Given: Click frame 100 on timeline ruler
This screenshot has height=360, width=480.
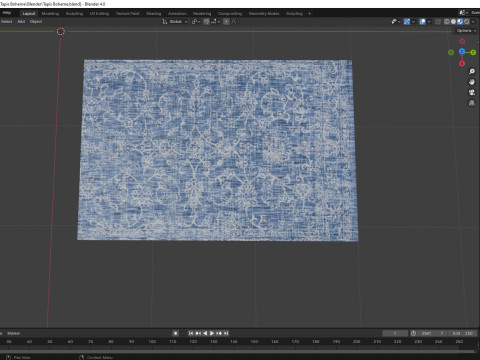Looking at the screenshot, I should pyautogui.click(x=152, y=342).
